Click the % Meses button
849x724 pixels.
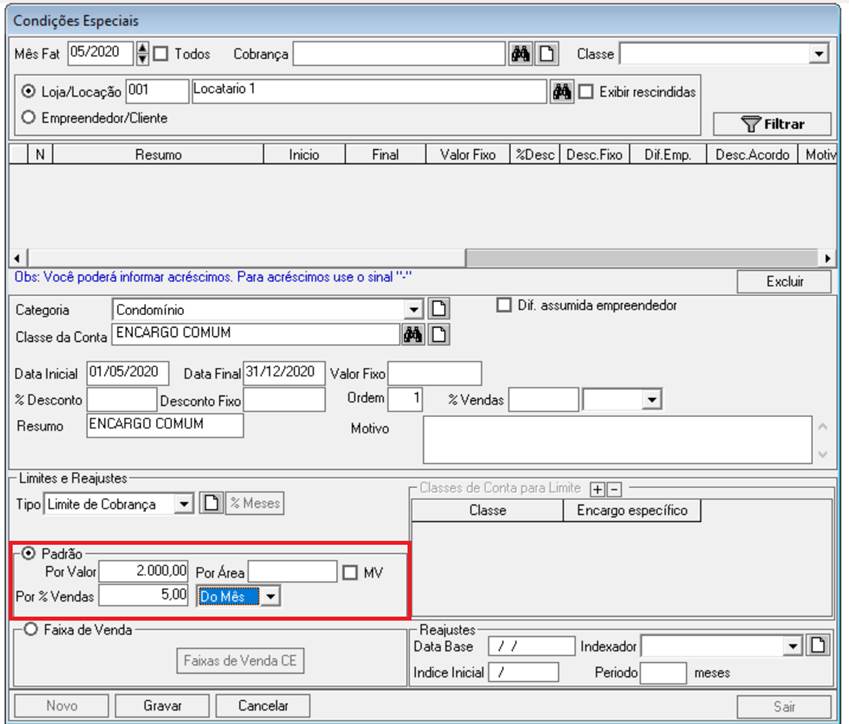pos(255,503)
